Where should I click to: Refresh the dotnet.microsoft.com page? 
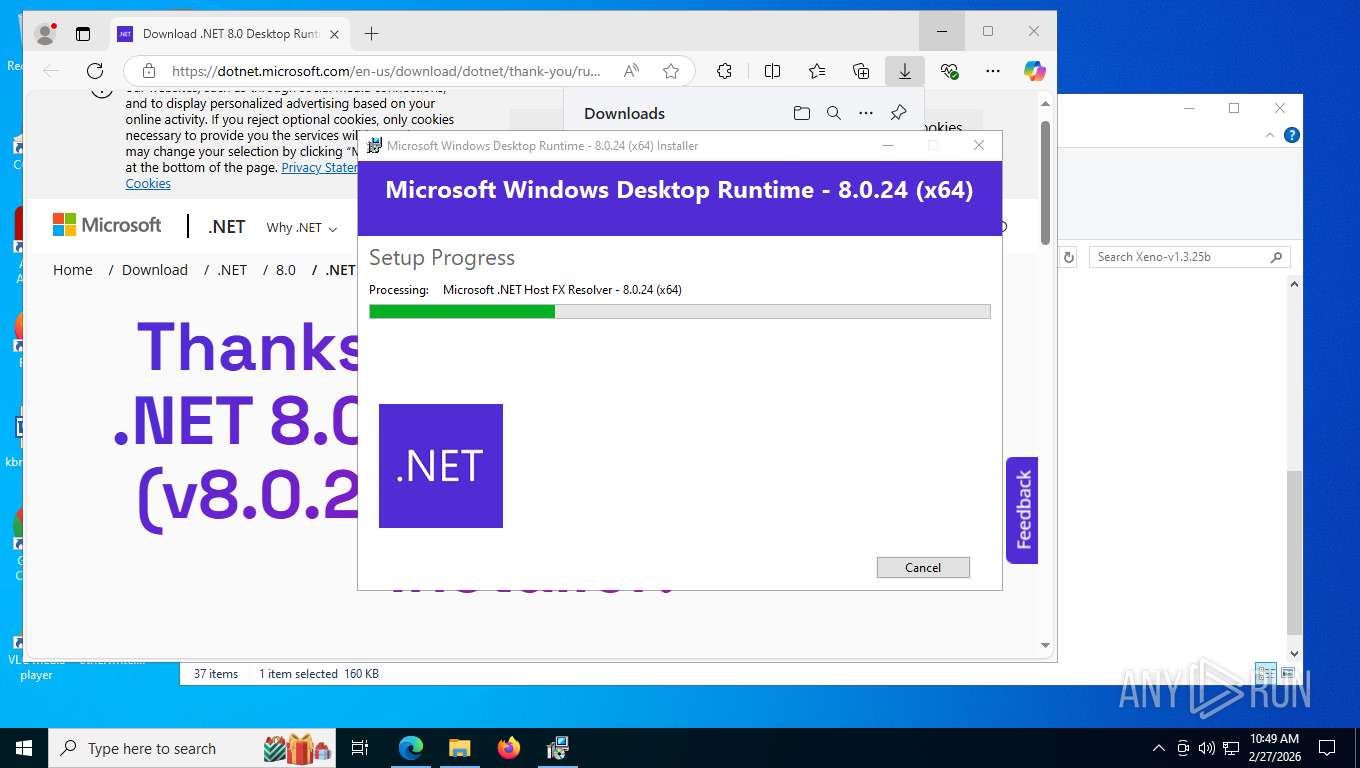click(x=95, y=71)
